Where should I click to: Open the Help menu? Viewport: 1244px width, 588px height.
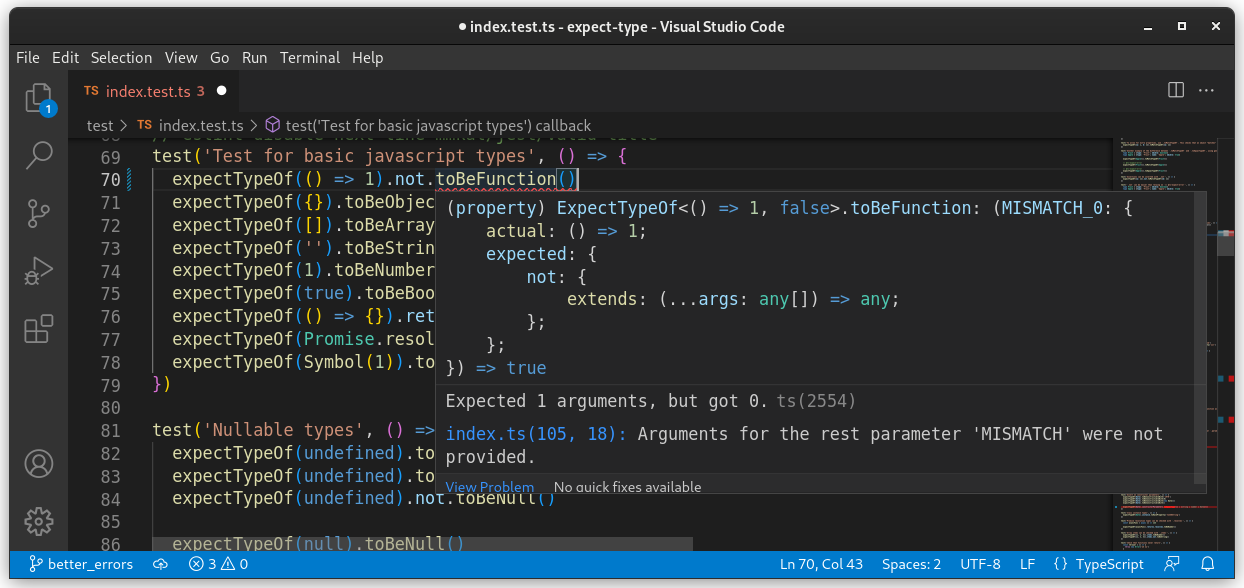pyautogui.click(x=367, y=58)
